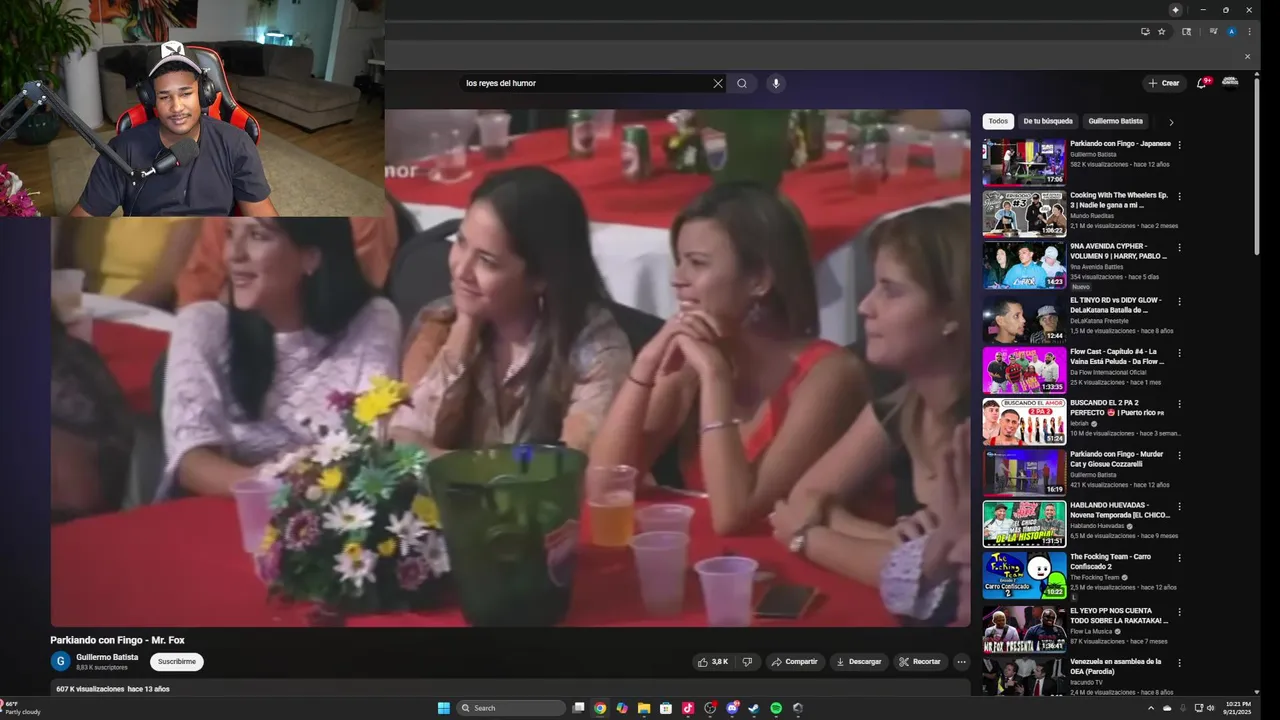Open the Flow Cast Capitulo #4 thumbnail
The height and width of the screenshot is (720, 1280).
point(1024,370)
